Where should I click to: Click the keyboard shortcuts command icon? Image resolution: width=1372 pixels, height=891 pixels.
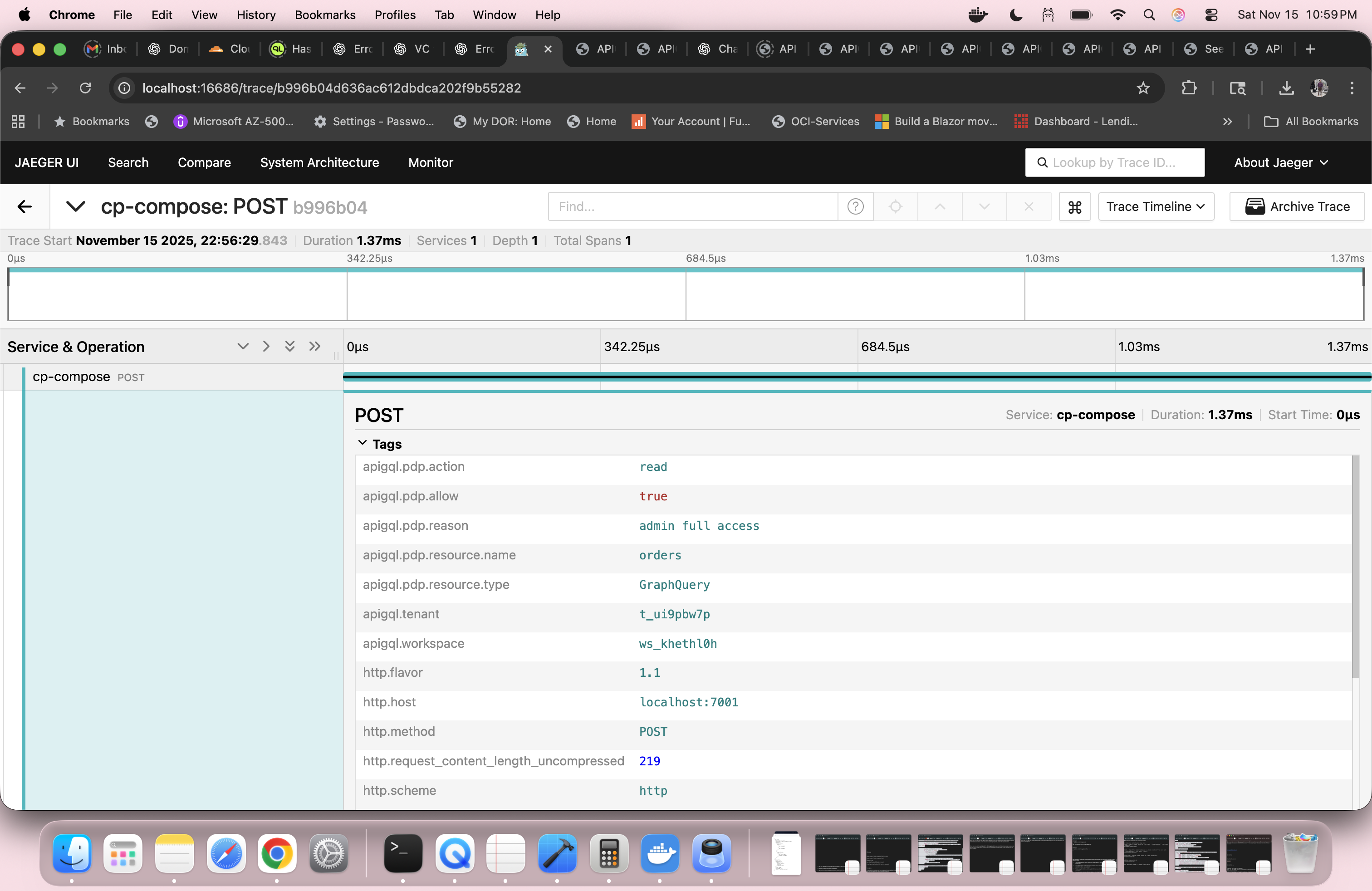tap(1074, 207)
